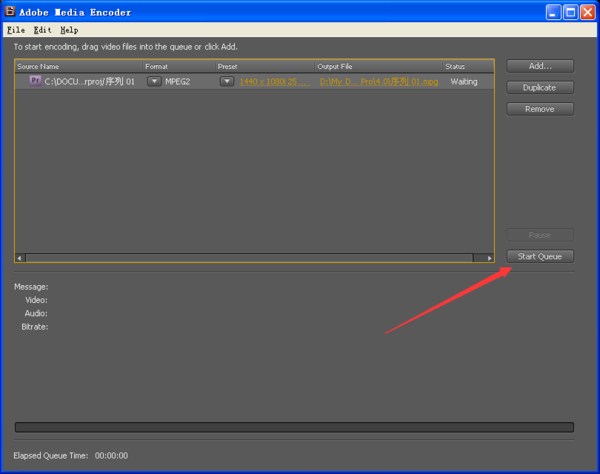Select the source entry C:\DOCU...rproj/序列 01
The image size is (600, 474).
coord(90,81)
